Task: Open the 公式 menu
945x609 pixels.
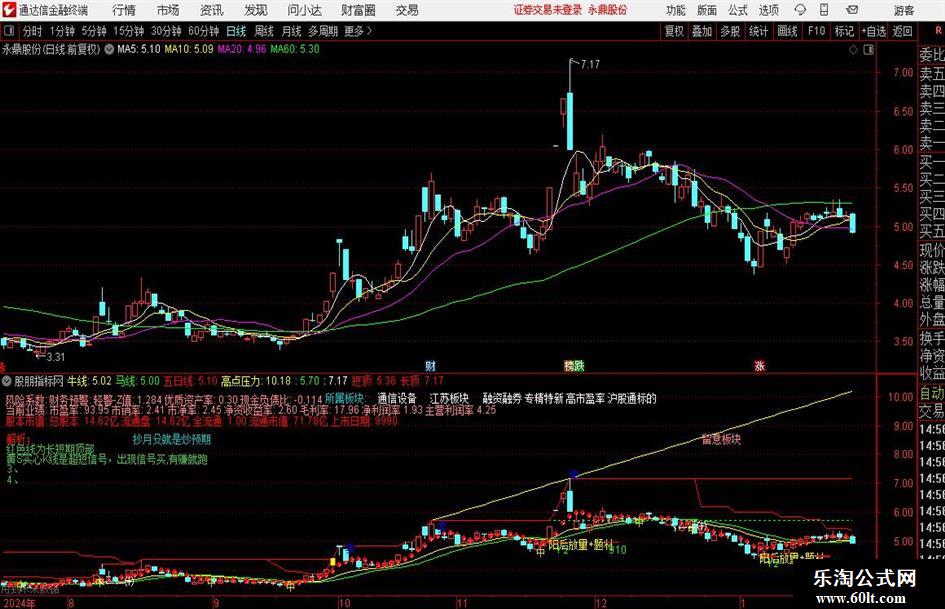Action: 738,10
